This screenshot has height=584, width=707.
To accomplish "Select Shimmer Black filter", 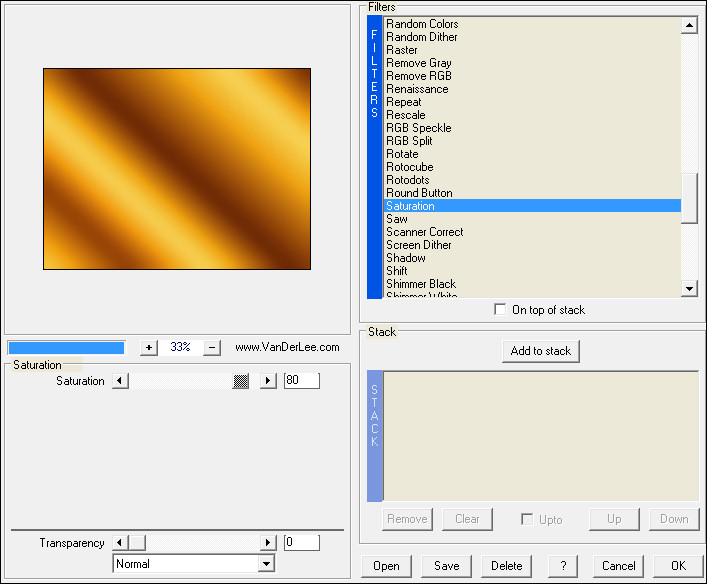I will [533, 284].
